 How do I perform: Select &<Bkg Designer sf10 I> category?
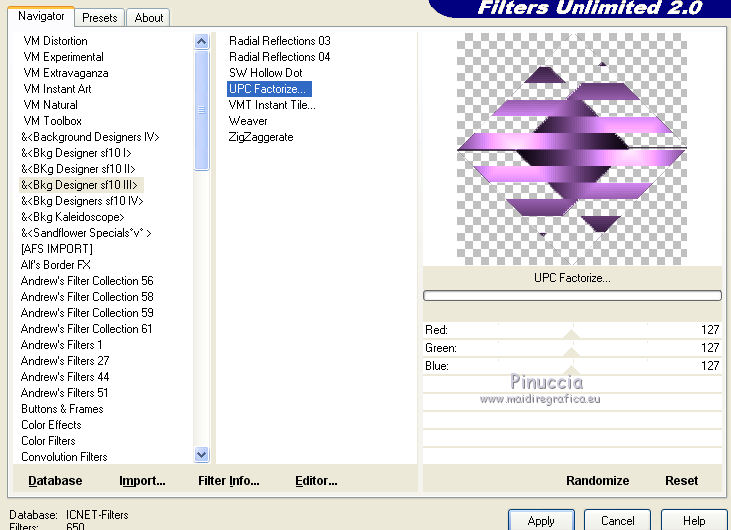[x=76, y=153]
